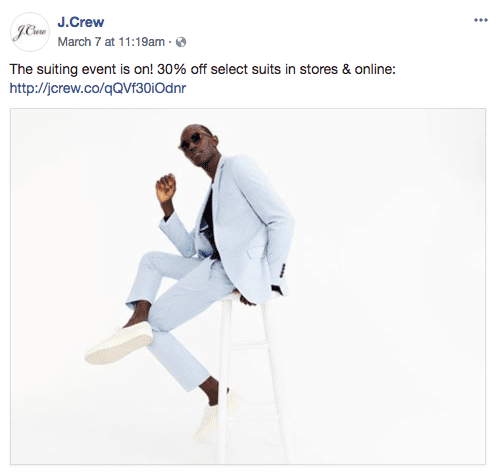Screen dimensions: 496x473
Task: Click the model's raised fist in the photo
Action: (165, 188)
